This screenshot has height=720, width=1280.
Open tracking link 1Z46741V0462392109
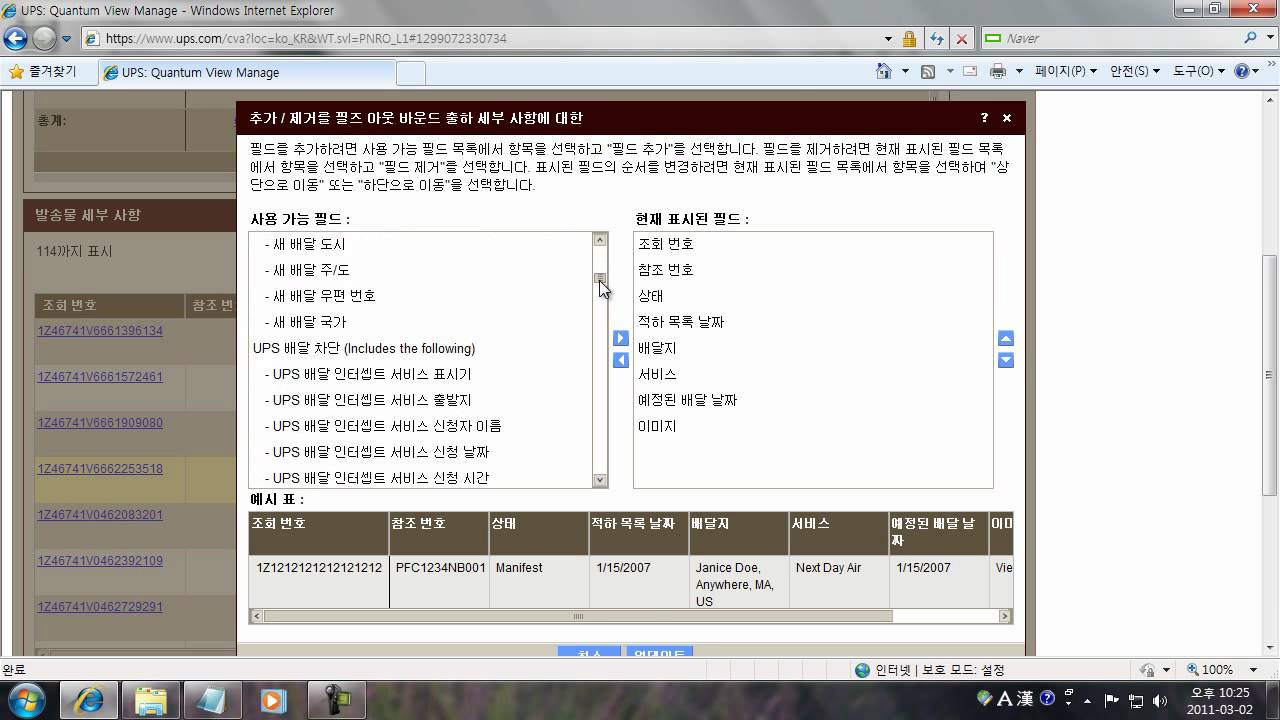pos(100,561)
